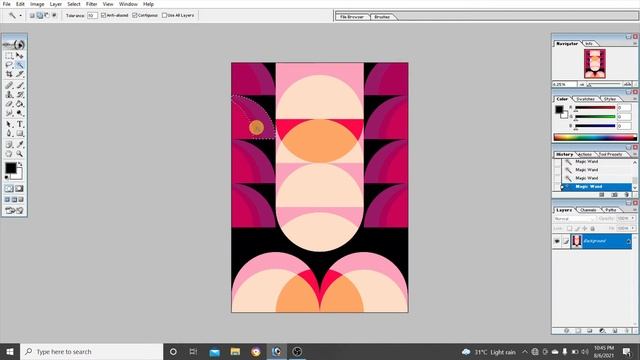The image size is (640, 360).
Task: Select the Zoom tool
Action: [x=20, y=154]
